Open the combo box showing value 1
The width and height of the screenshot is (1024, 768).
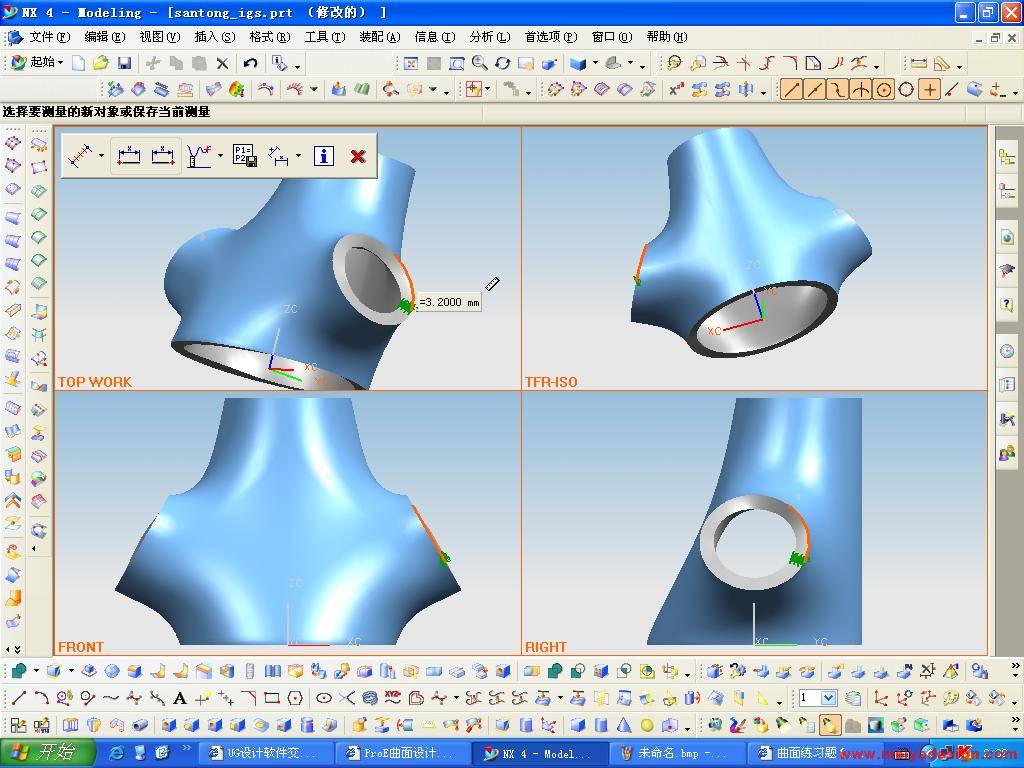(x=818, y=698)
